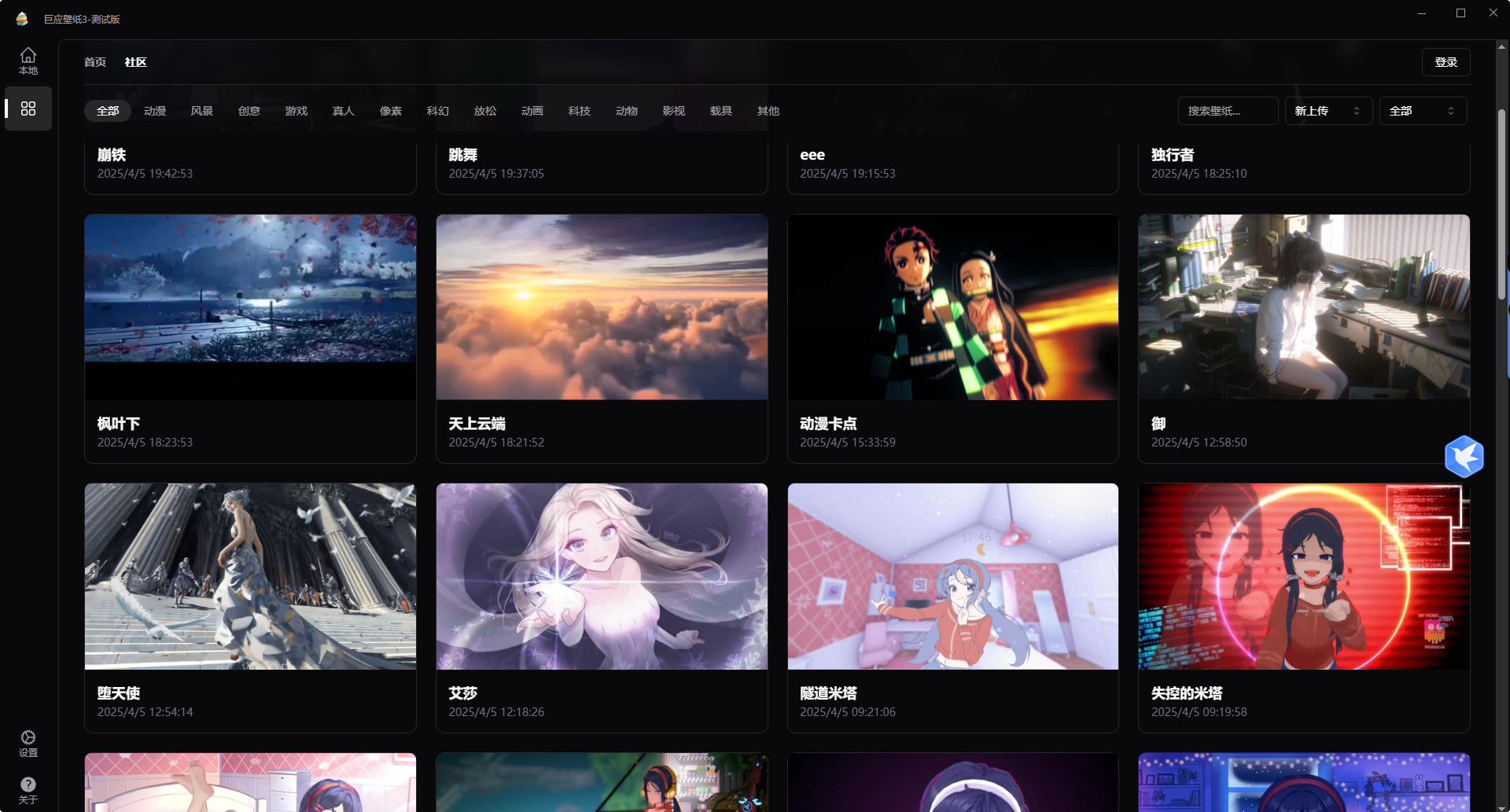Image resolution: width=1510 pixels, height=812 pixels.
Task: Open the 隧道米塔 wallpaper thumbnail
Action: pos(953,576)
